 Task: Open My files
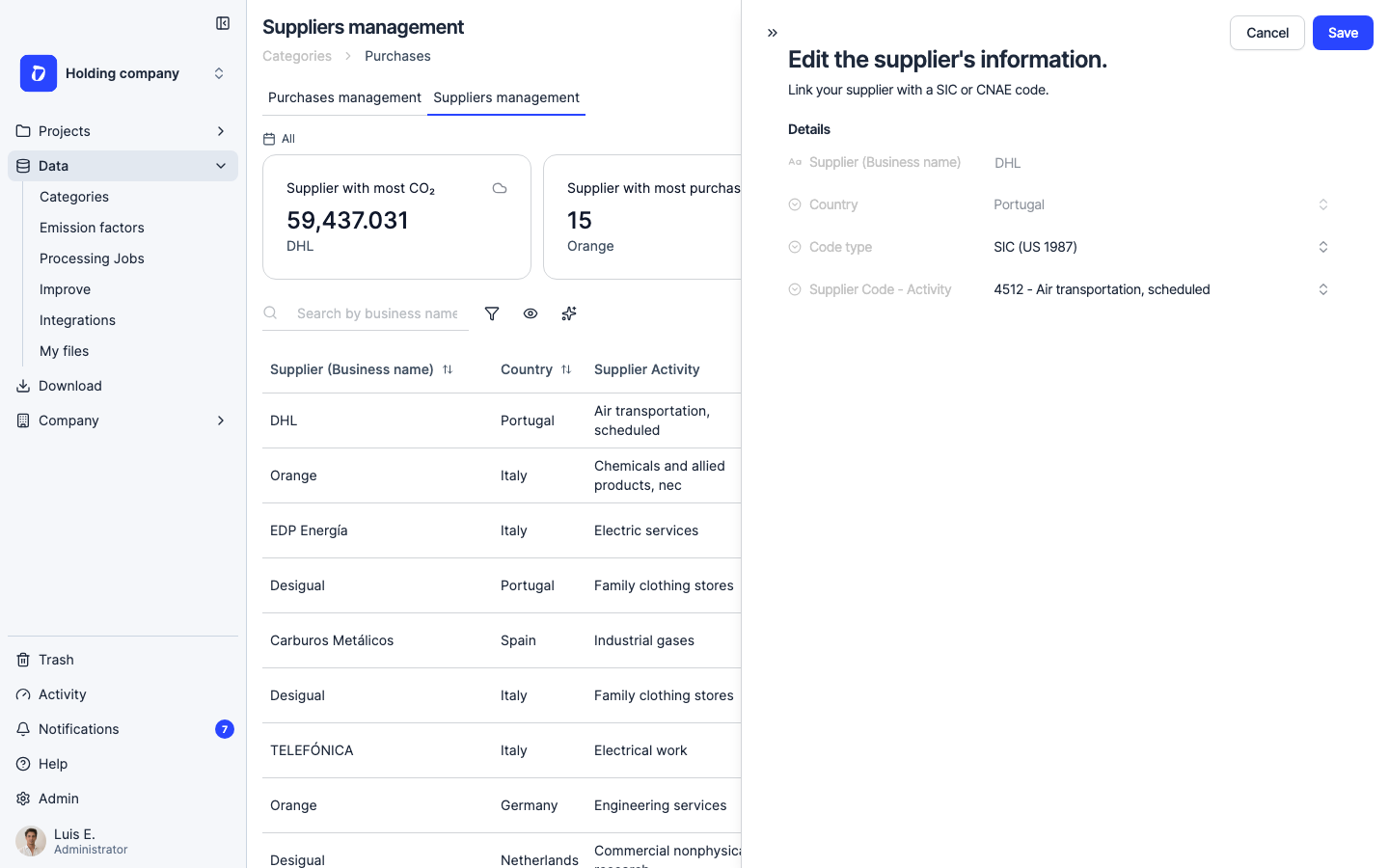[64, 351]
